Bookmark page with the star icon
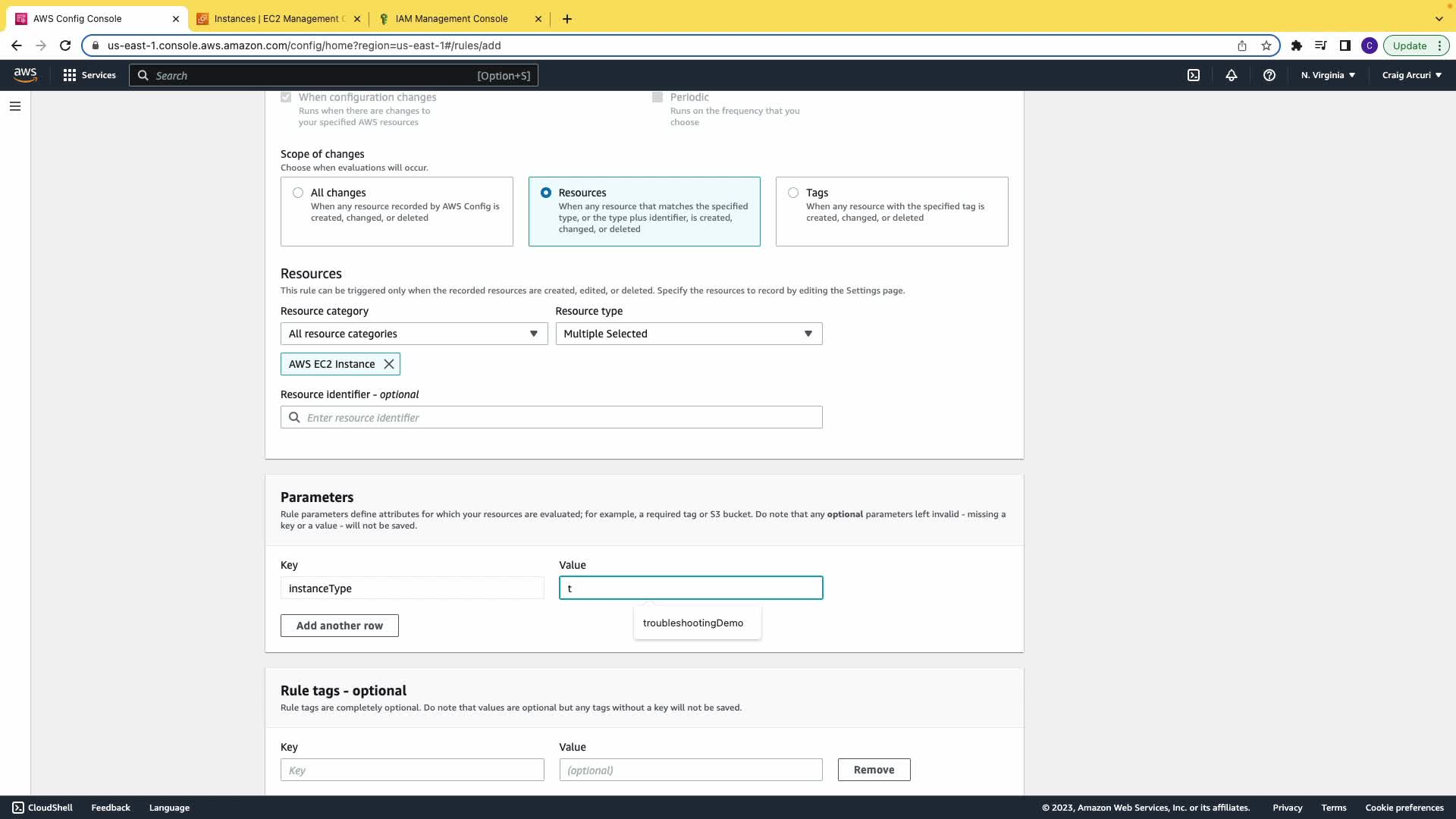The height and width of the screenshot is (819, 1456). click(1266, 45)
